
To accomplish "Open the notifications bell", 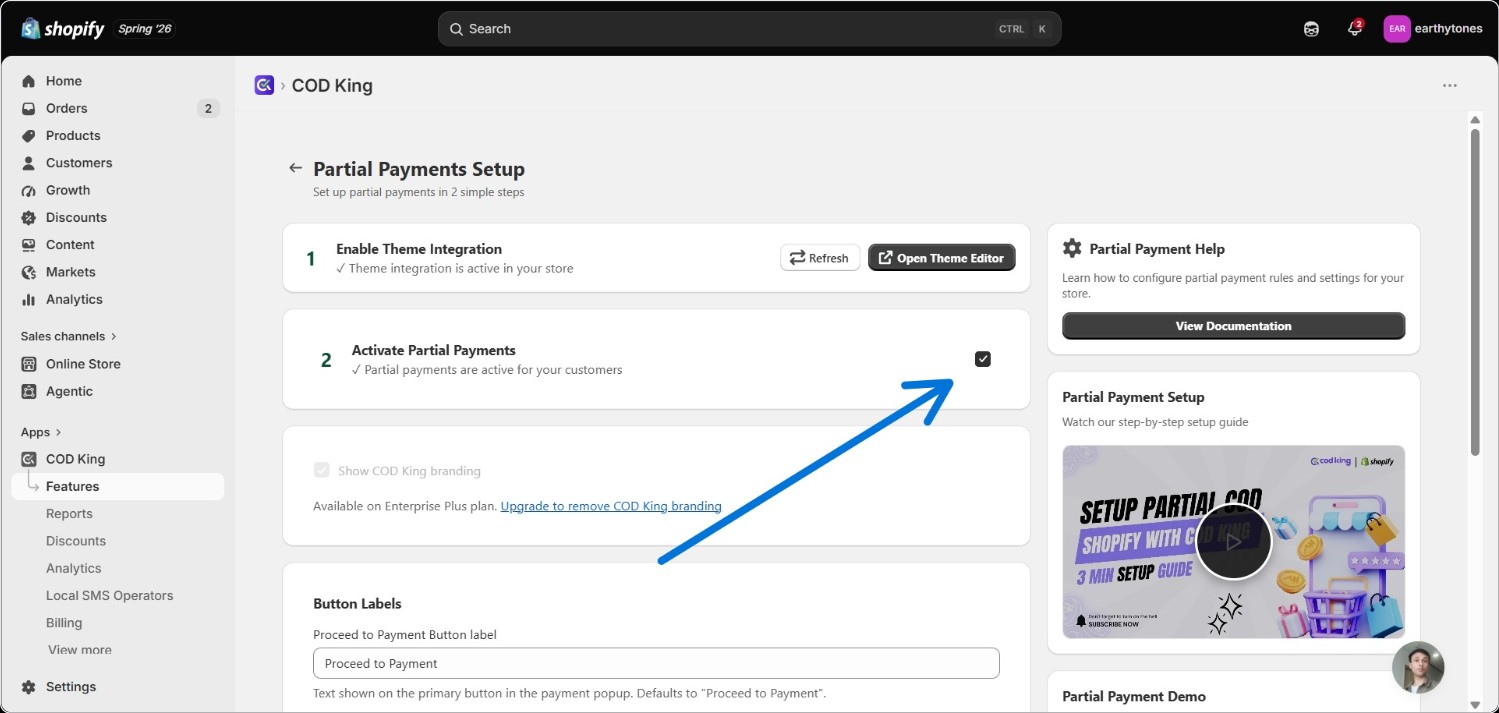I will [x=1355, y=28].
